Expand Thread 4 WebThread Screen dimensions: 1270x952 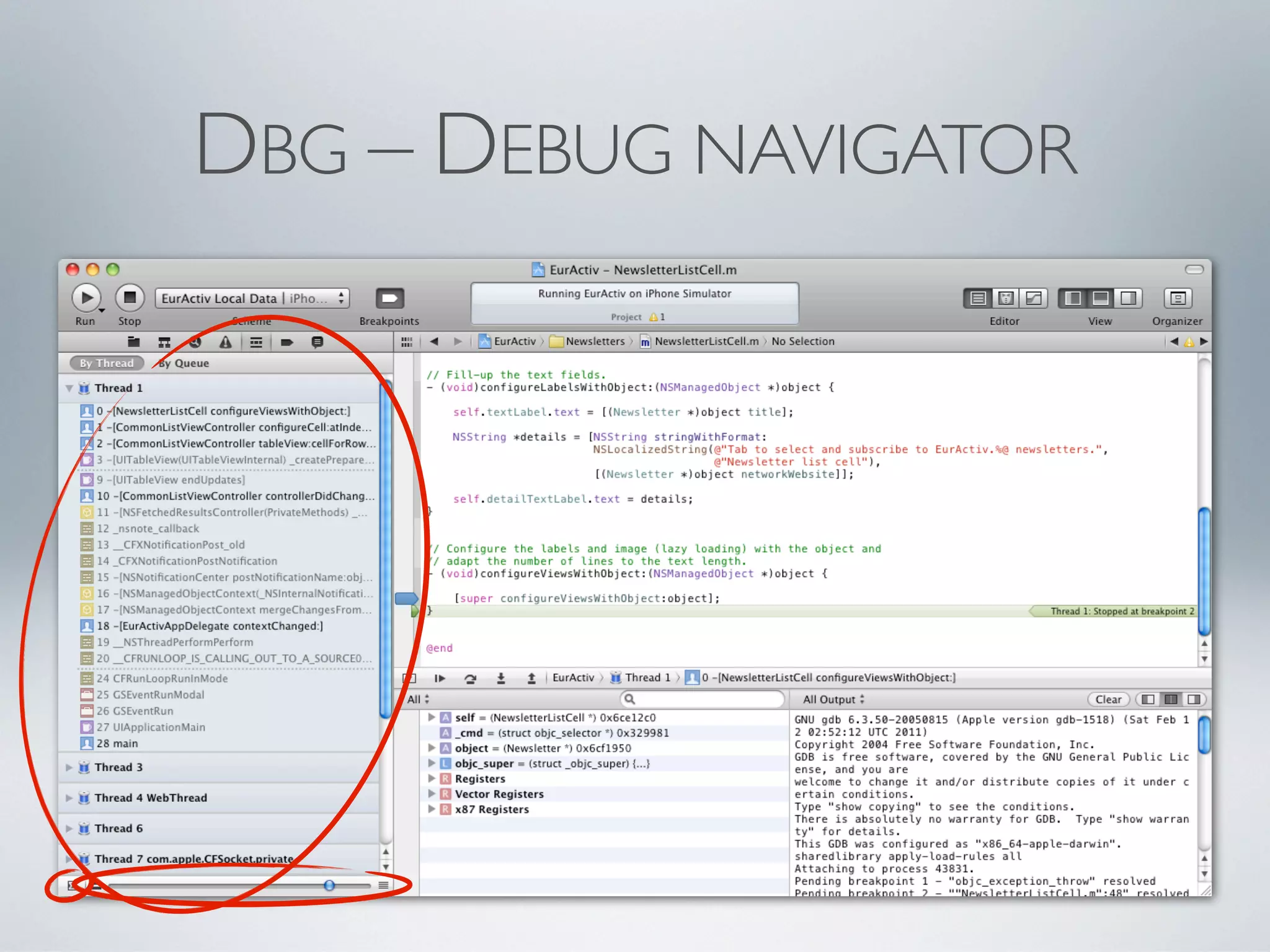click(69, 798)
